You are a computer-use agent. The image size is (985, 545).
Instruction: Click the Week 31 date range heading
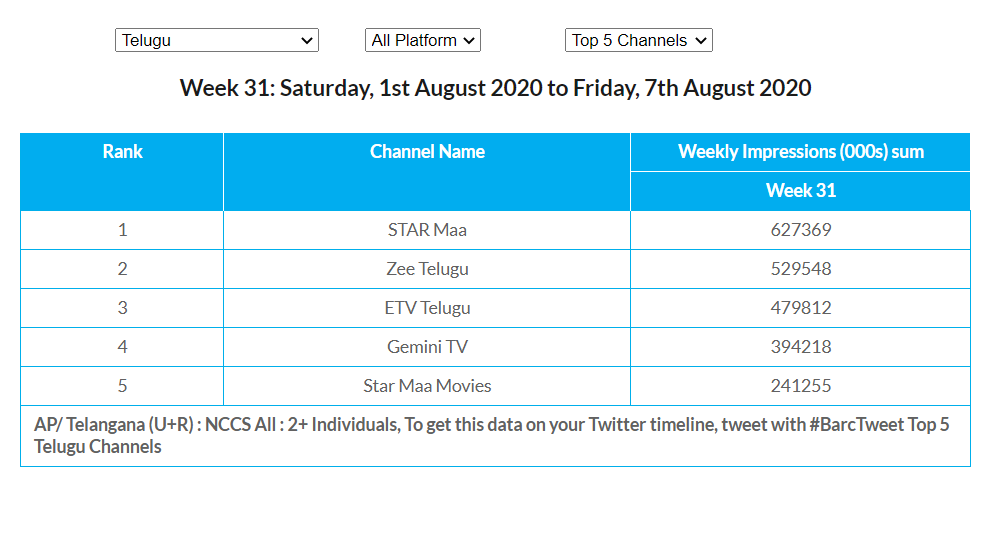click(x=495, y=88)
